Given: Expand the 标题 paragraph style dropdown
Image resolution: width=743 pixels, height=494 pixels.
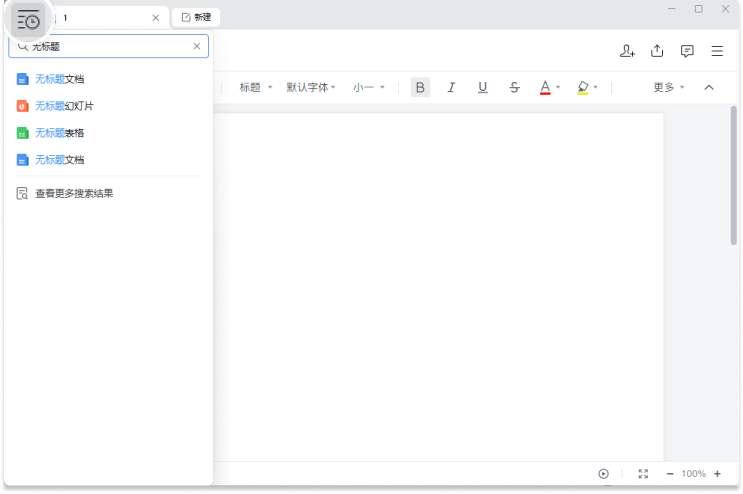Looking at the screenshot, I should coord(256,87).
